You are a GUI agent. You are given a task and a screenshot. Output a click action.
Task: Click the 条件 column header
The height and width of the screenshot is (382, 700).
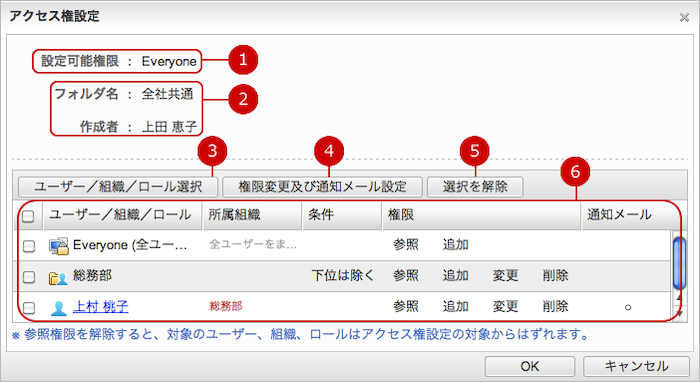coord(342,215)
